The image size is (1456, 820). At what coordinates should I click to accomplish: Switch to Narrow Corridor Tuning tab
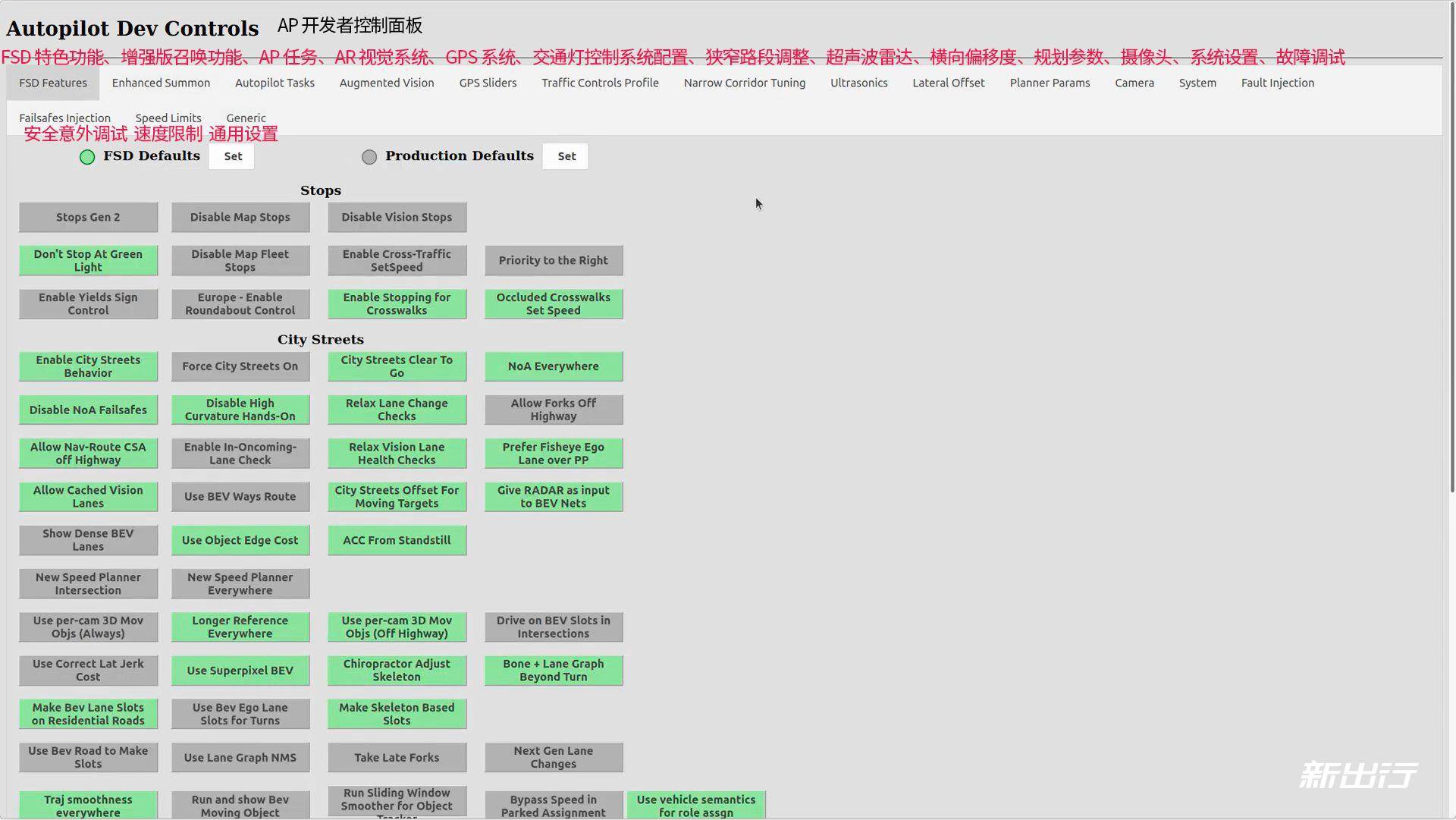pos(745,83)
